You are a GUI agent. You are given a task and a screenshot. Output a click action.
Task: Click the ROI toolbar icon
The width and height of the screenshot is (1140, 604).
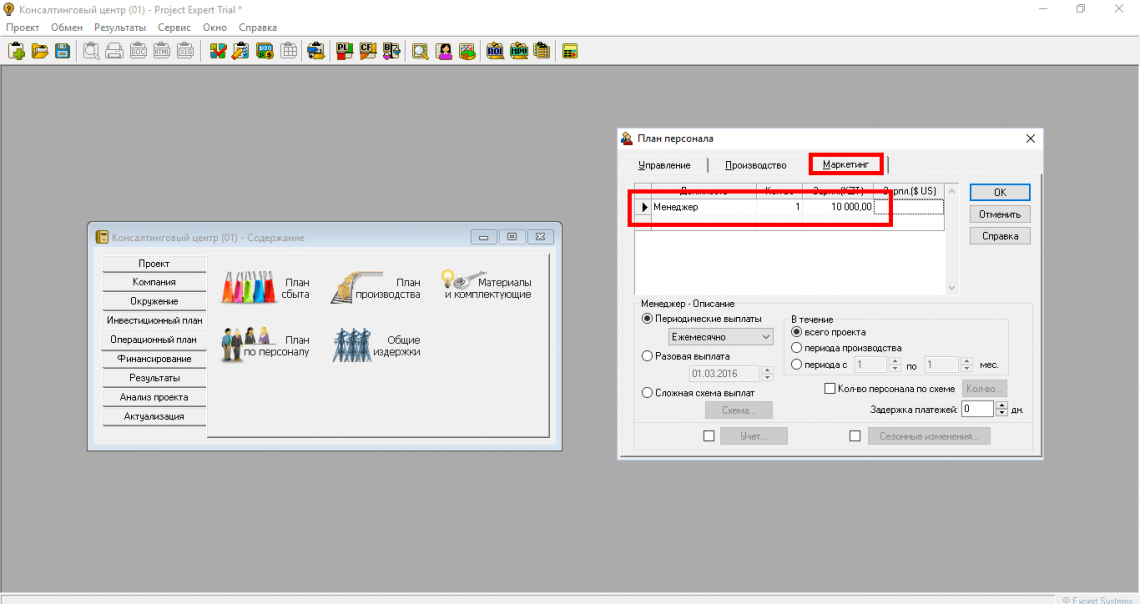(495, 51)
